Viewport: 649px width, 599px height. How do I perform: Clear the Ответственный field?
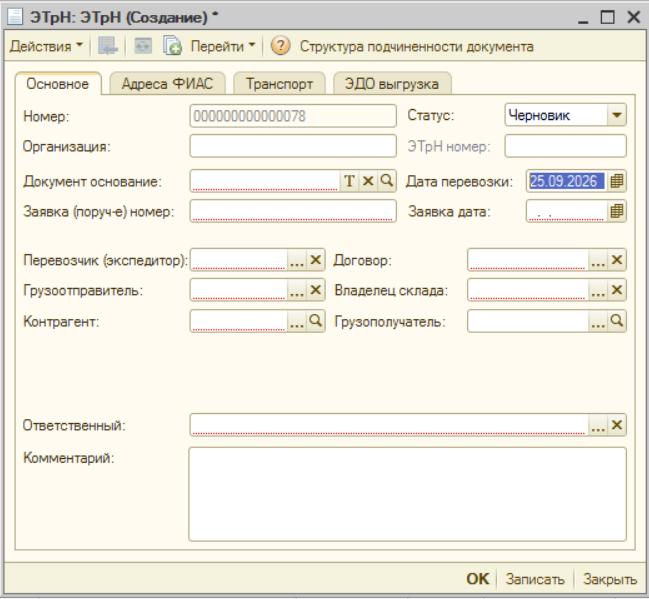pyautogui.click(x=617, y=425)
